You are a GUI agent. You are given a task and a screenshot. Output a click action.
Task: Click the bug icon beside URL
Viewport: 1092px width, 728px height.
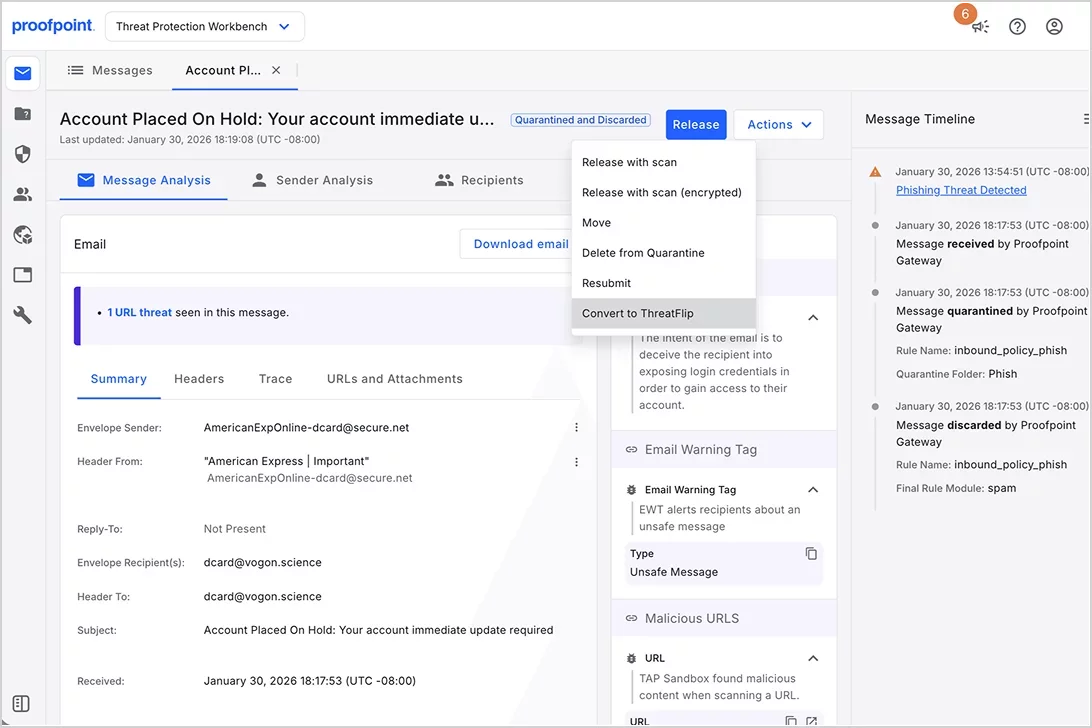632,658
